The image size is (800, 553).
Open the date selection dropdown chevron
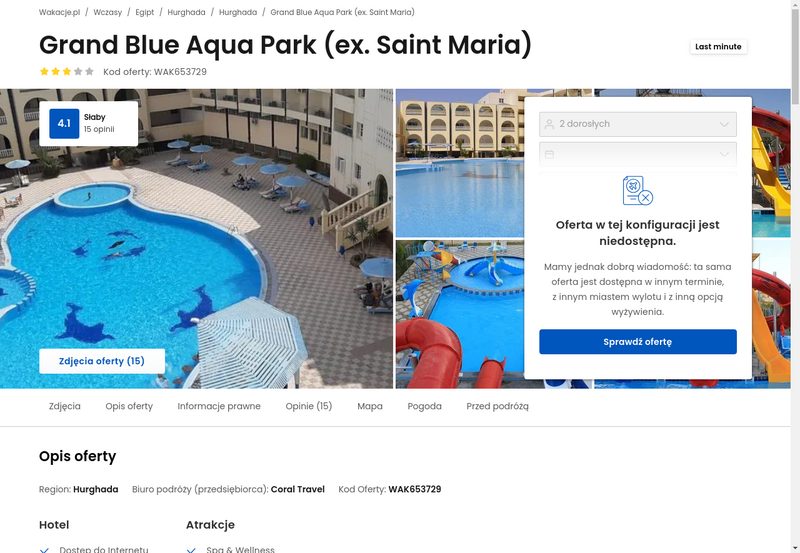724,154
